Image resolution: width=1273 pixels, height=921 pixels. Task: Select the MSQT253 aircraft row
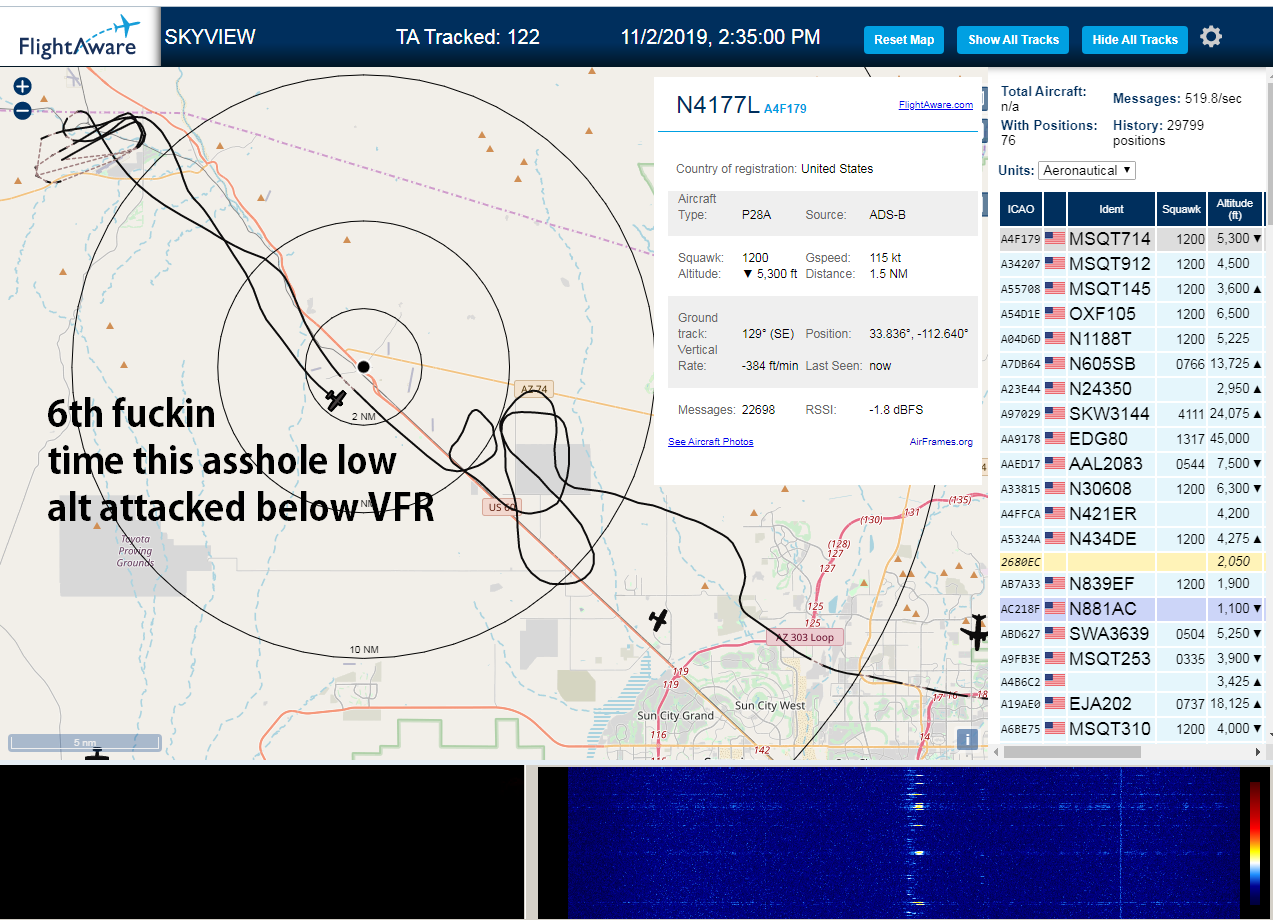[x=1132, y=659]
